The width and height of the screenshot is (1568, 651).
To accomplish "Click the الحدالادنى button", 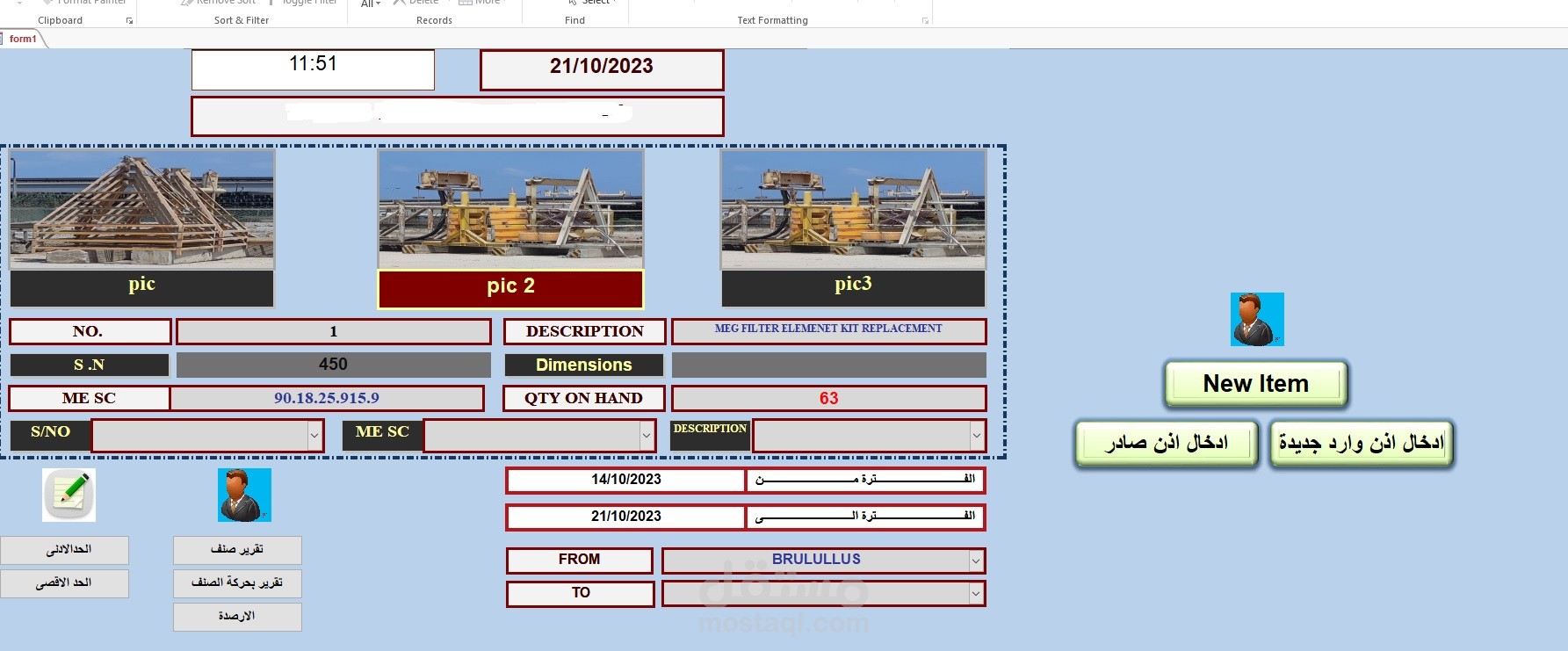I will [x=65, y=550].
